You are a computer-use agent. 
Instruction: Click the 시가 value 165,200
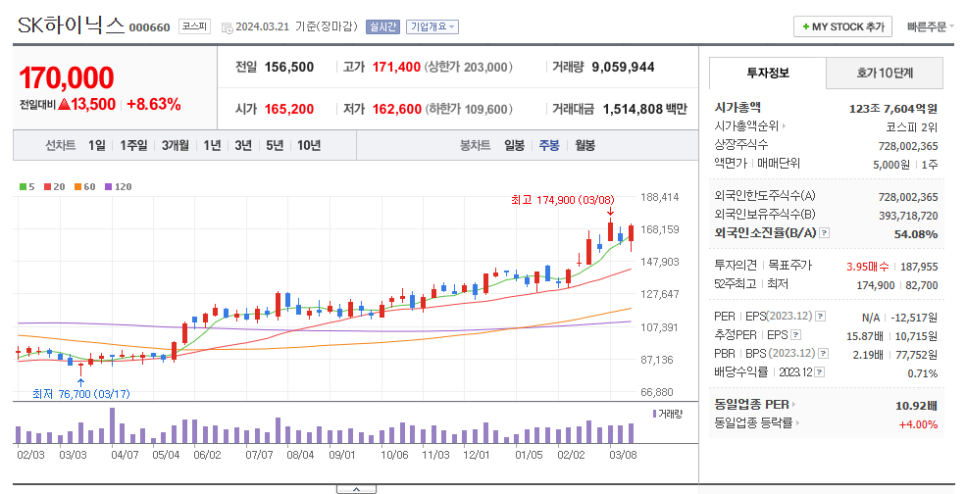pyautogui.click(x=289, y=109)
